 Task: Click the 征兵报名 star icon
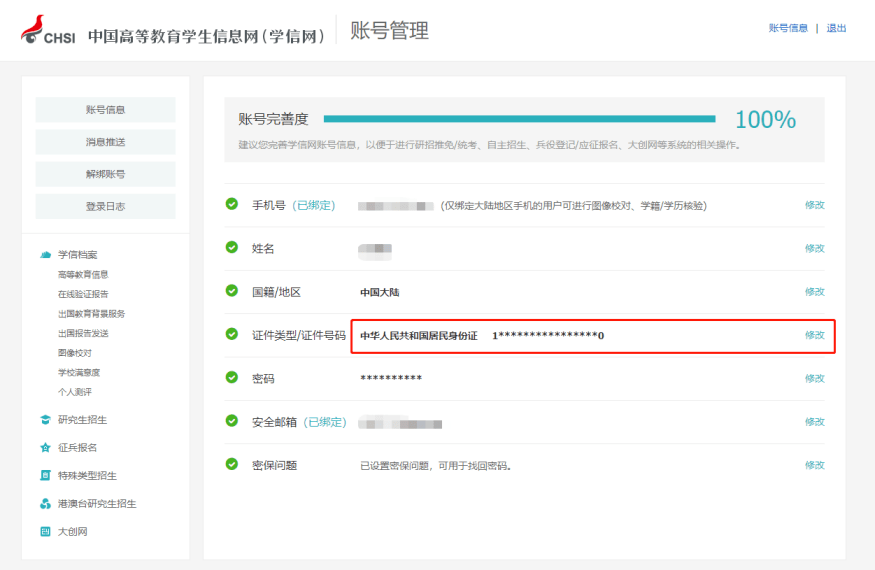(45, 448)
